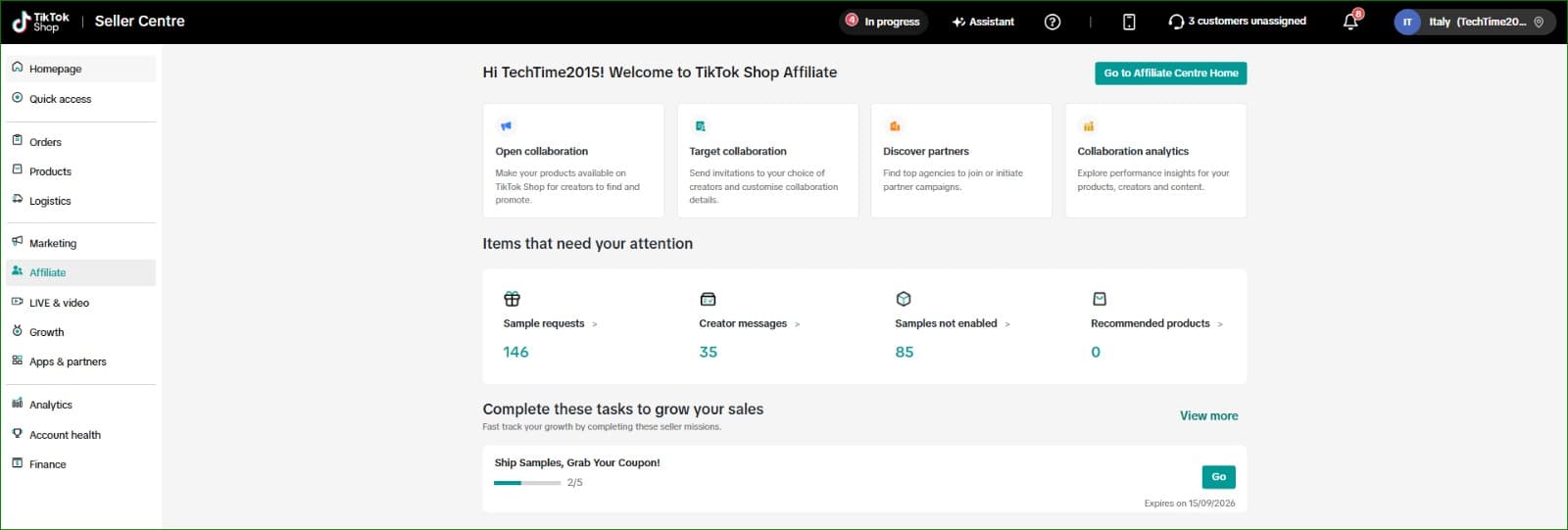Expand the Creator messages arrow

pyautogui.click(x=797, y=324)
